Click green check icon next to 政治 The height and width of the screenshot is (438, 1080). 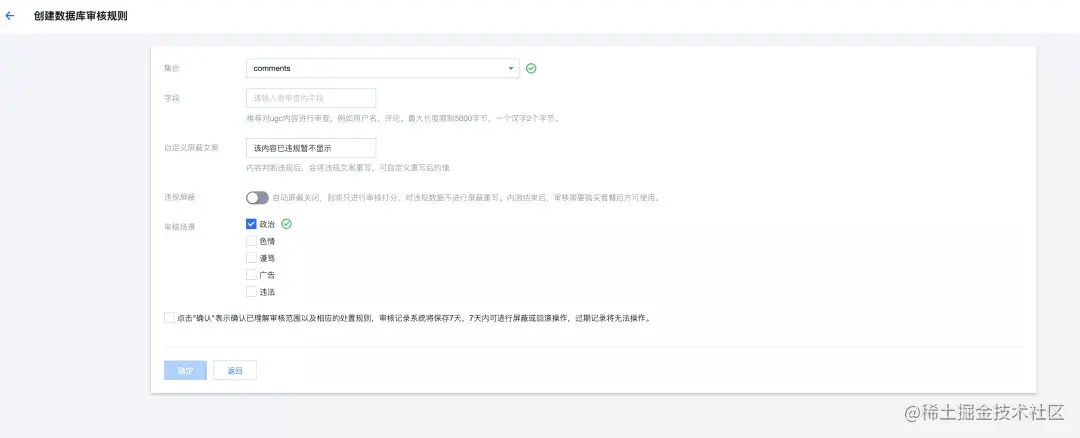[x=287, y=224]
